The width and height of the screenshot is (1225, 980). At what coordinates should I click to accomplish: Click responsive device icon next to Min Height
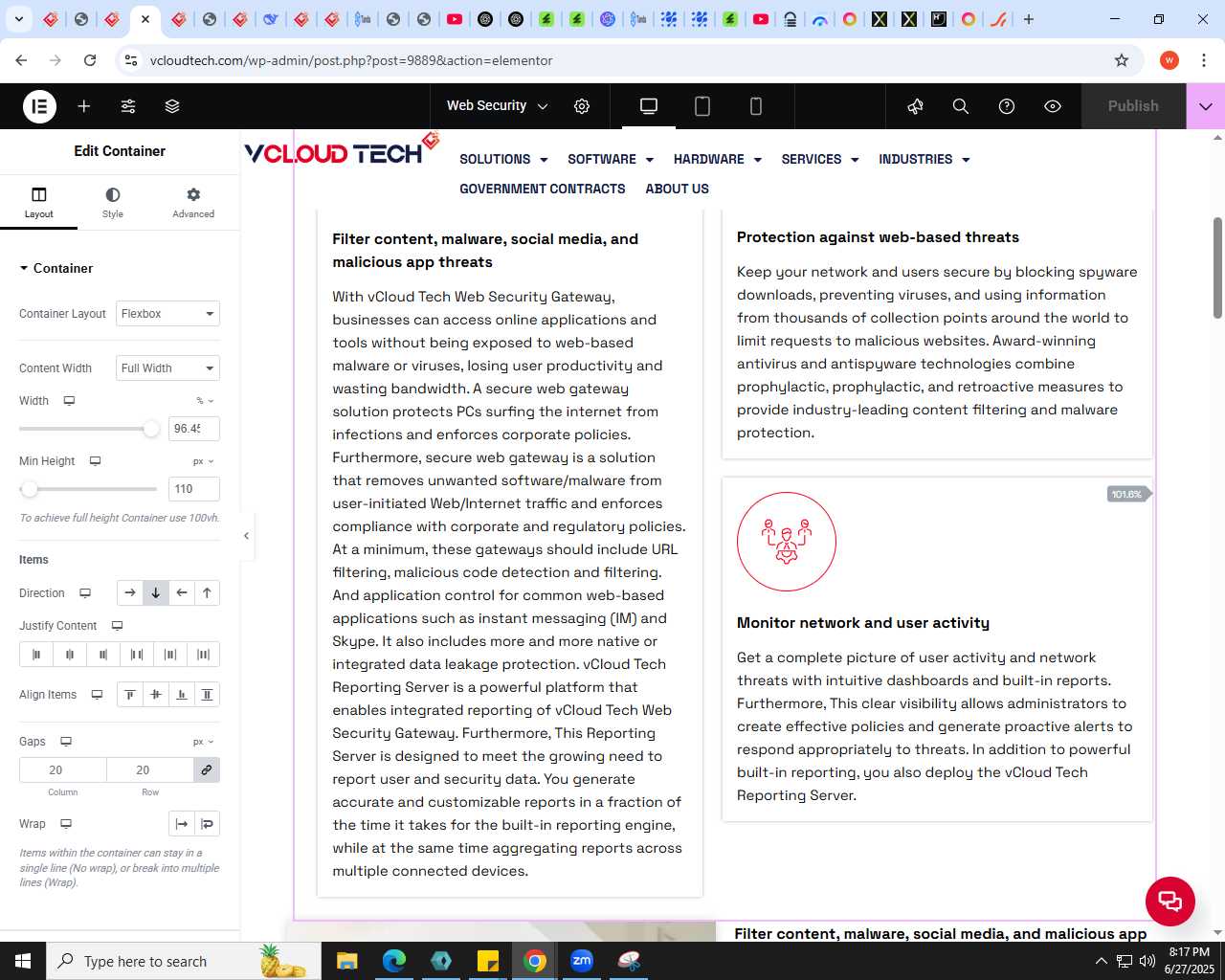tap(95, 461)
